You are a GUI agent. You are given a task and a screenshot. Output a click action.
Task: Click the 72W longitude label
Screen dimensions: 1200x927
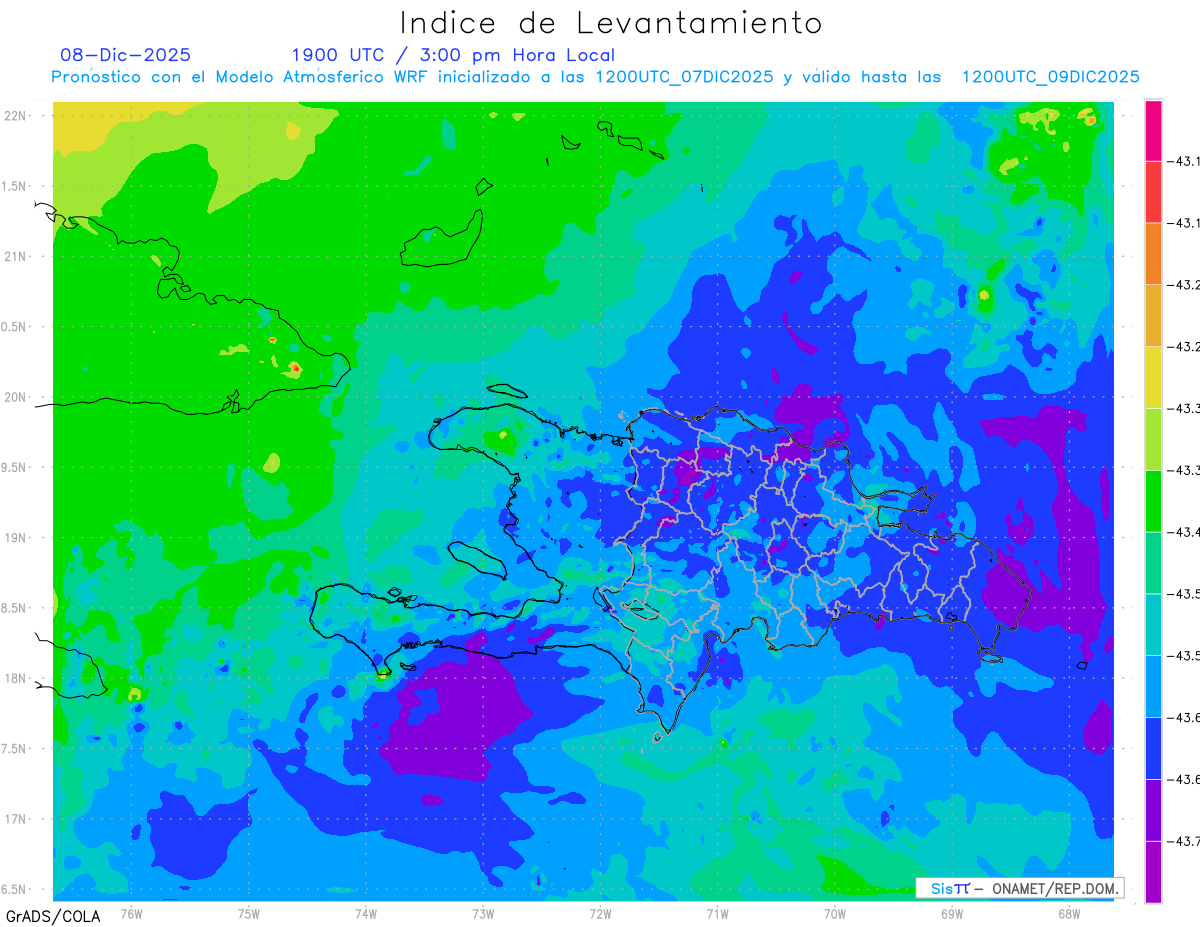coord(600,913)
